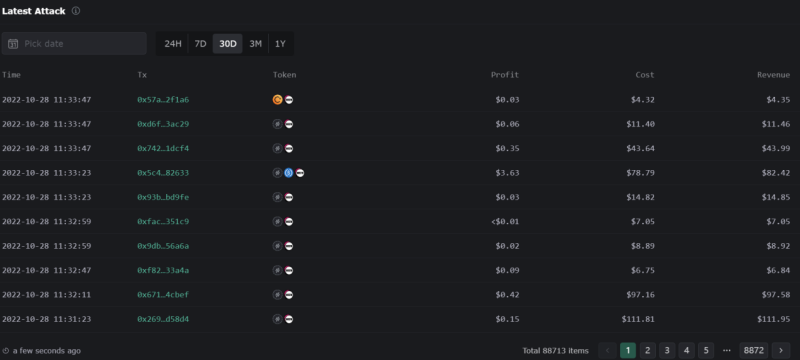Open the Pick date input field
Image resolution: width=800 pixels, height=360 pixels.
pyautogui.click(x=74, y=44)
